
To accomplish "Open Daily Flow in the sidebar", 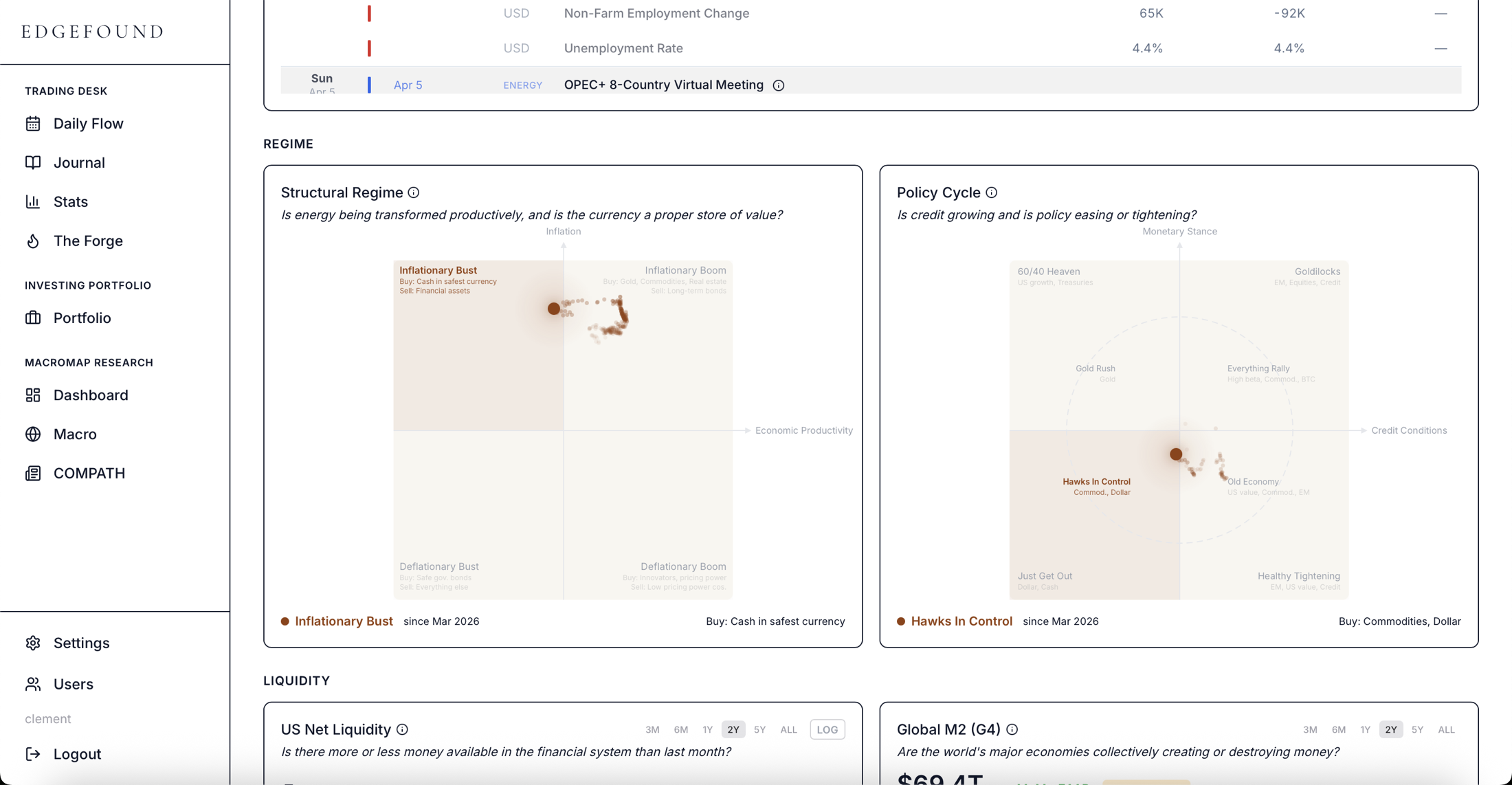I will pyautogui.click(x=89, y=124).
